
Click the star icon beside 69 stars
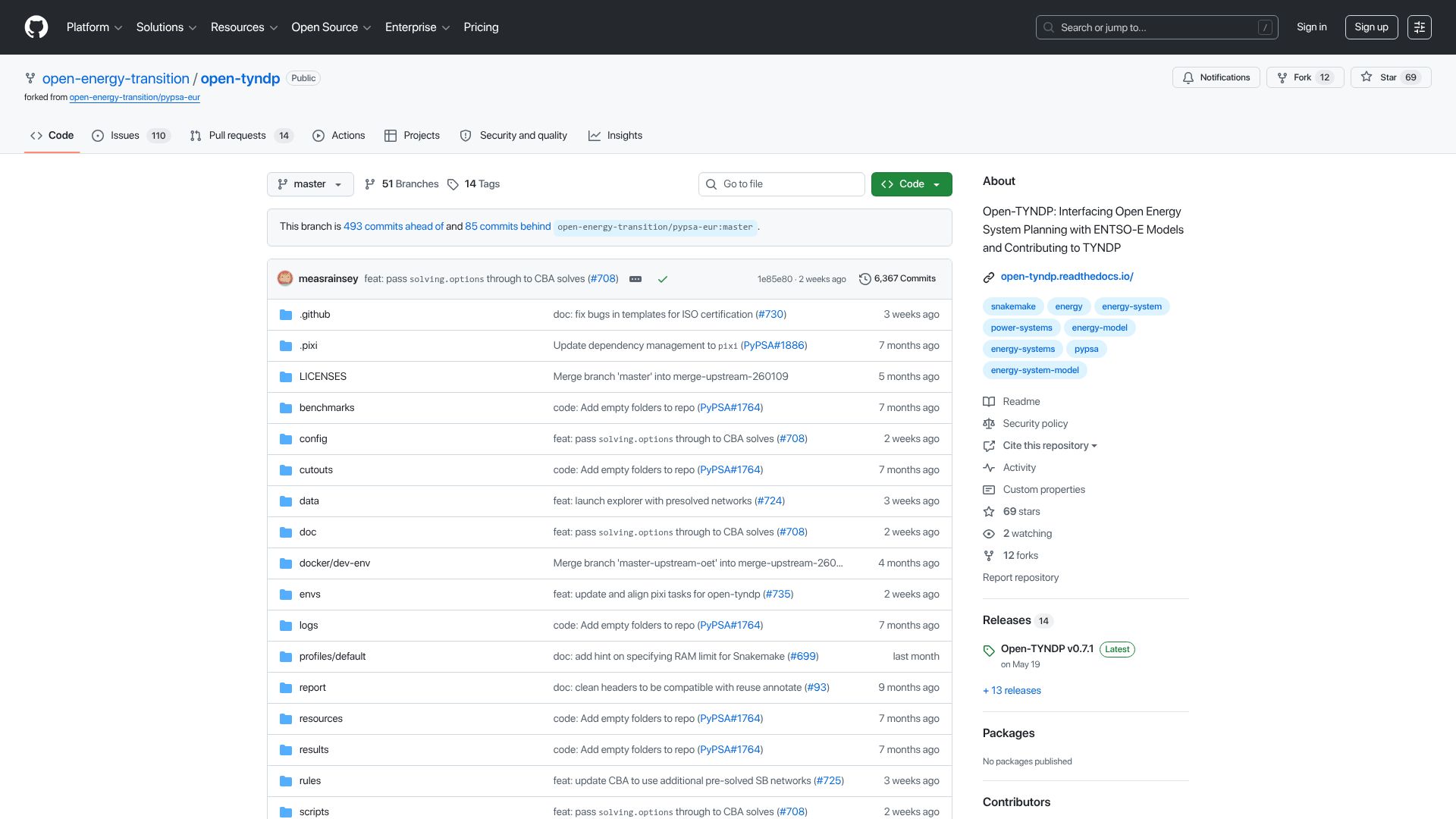pos(989,512)
